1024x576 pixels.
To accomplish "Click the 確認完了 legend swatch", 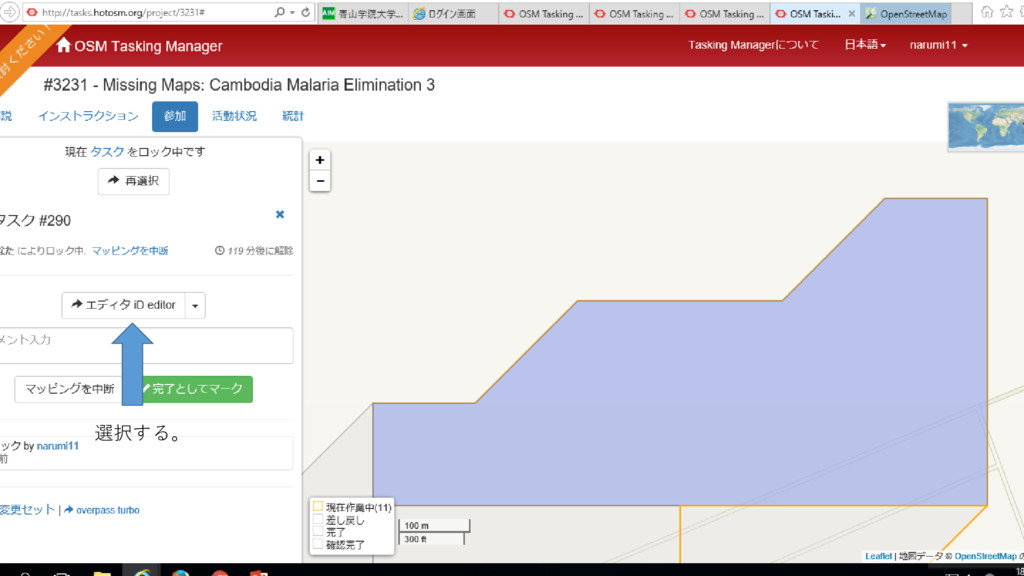I will pos(318,544).
